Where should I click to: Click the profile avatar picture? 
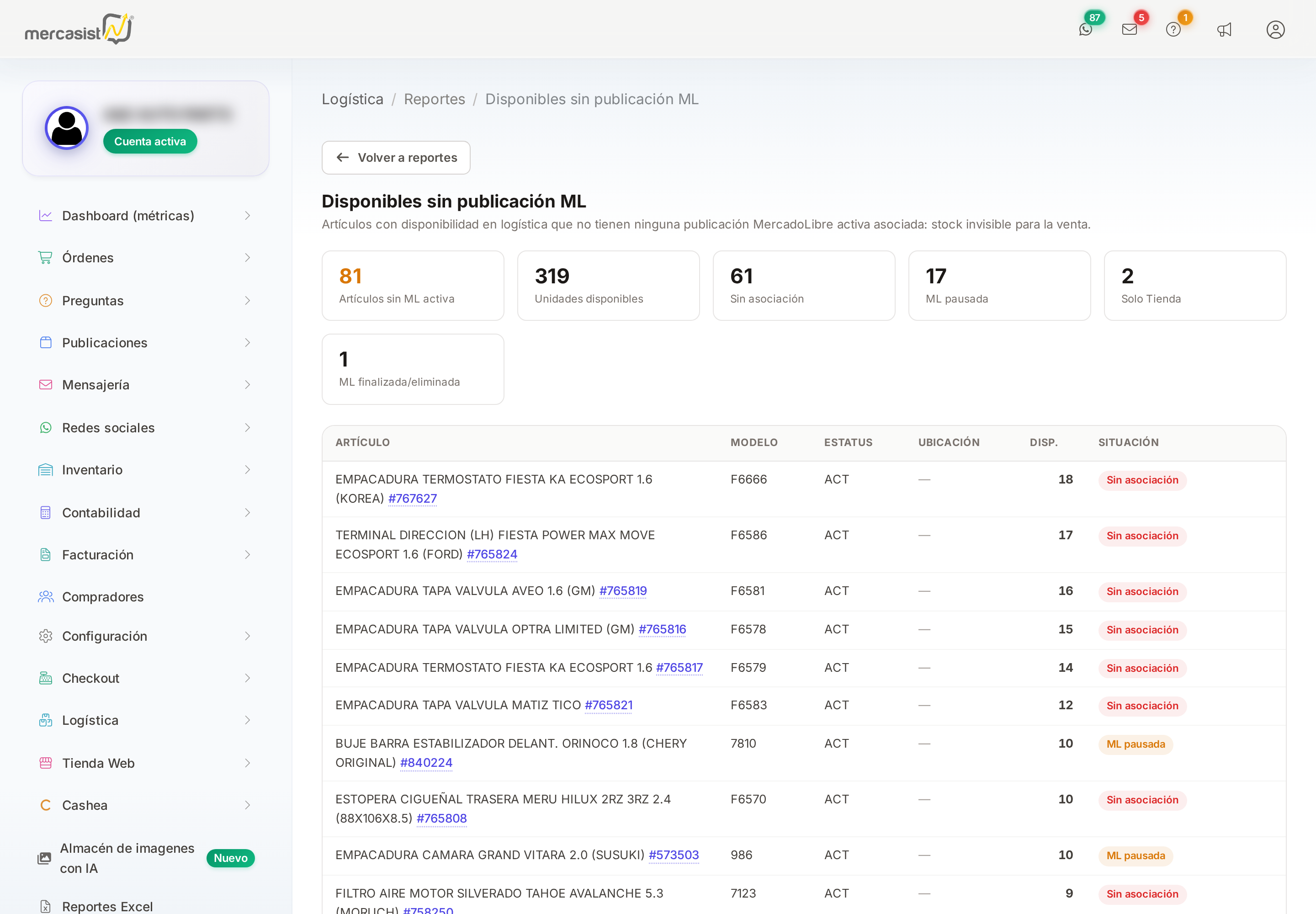click(66, 128)
